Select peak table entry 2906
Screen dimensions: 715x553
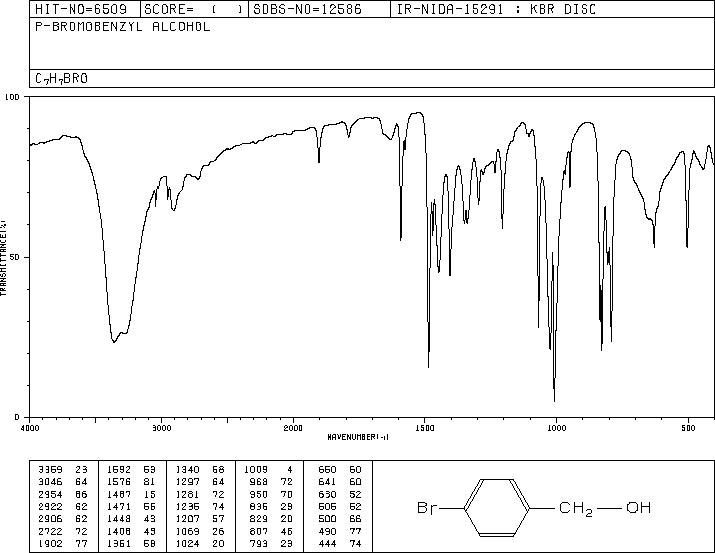pyautogui.click(x=51, y=519)
